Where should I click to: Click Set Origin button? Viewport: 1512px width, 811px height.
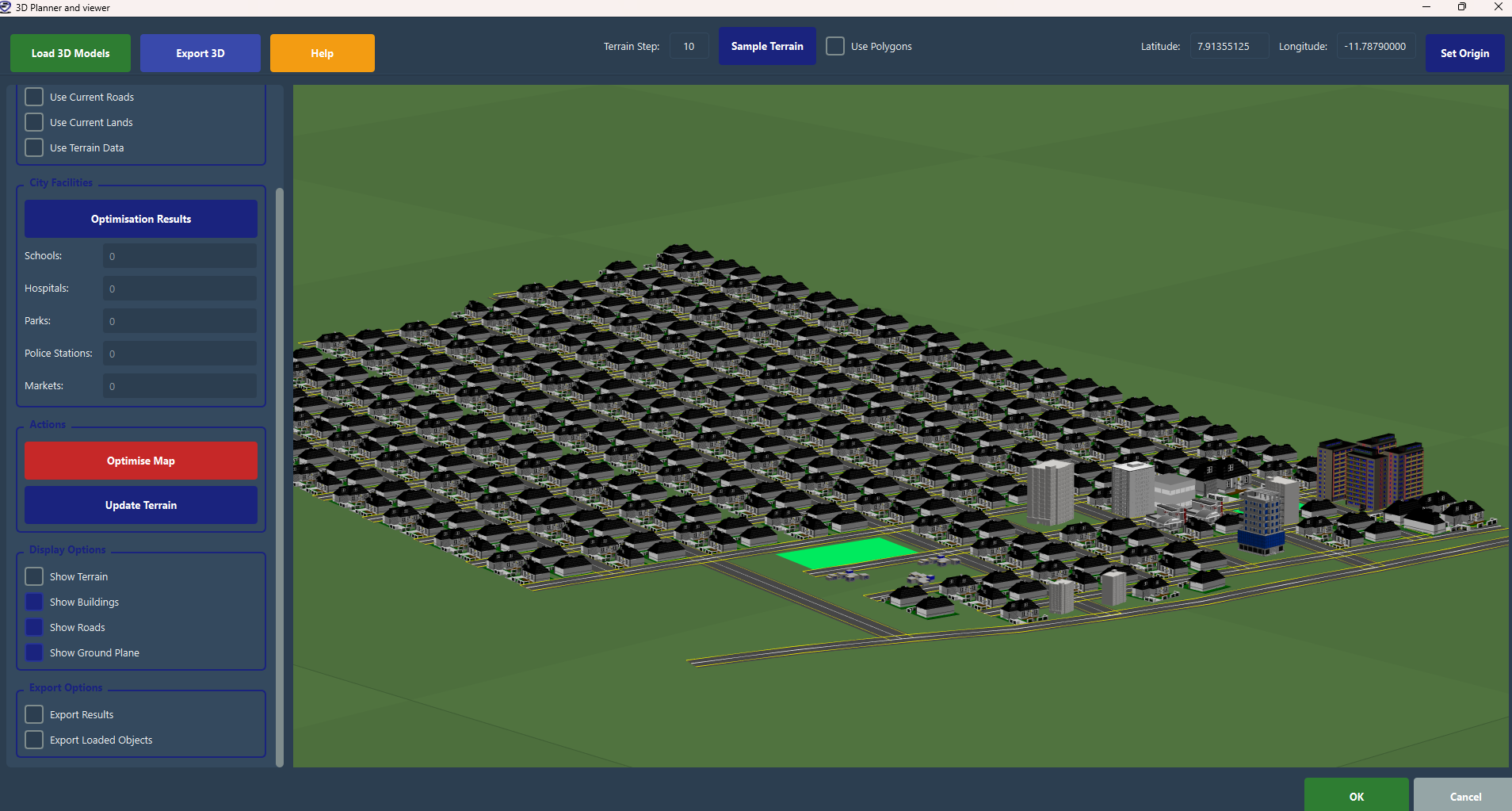point(1464,53)
